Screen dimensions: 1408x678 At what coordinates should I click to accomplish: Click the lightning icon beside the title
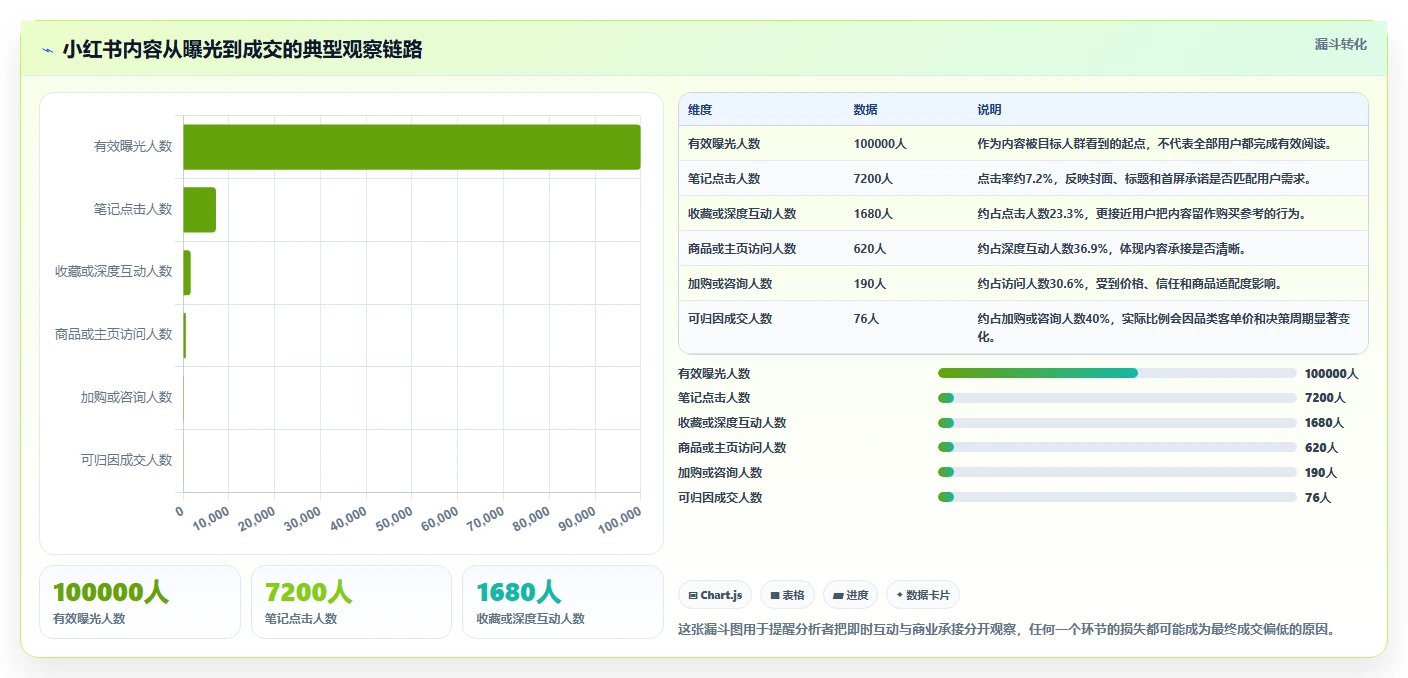click(47, 50)
